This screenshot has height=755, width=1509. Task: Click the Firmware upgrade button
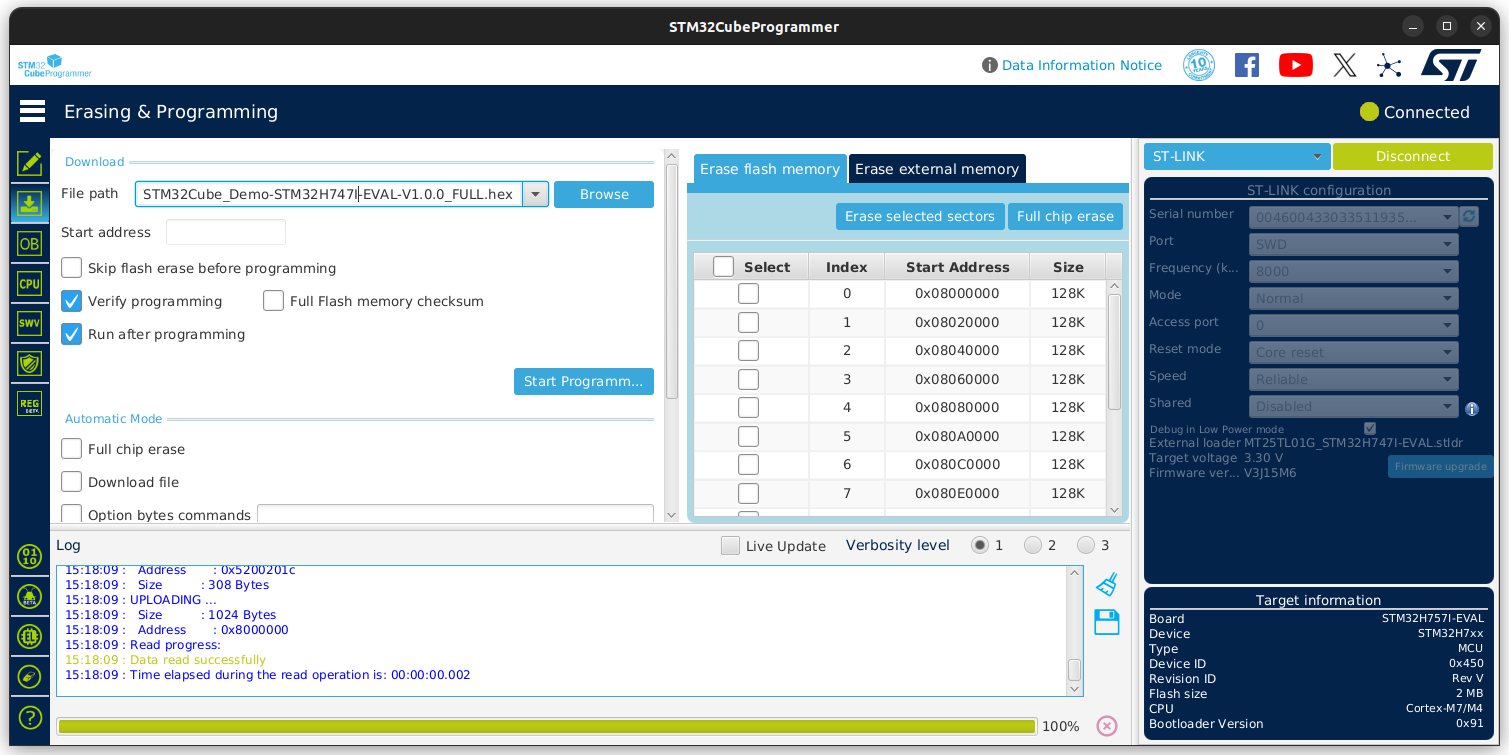pos(1440,466)
